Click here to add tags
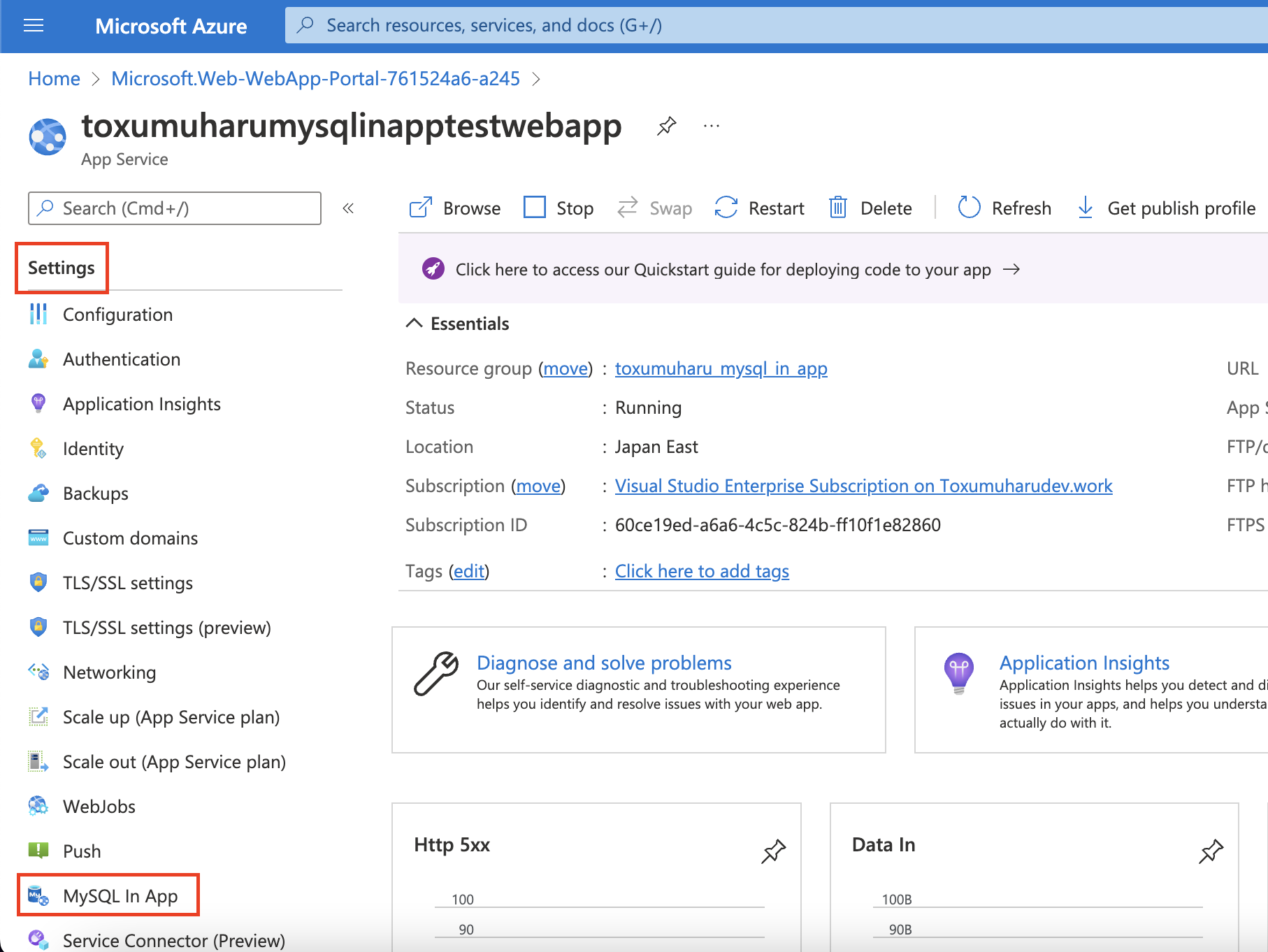The width and height of the screenshot is (1268, 952). coord(701,570)
